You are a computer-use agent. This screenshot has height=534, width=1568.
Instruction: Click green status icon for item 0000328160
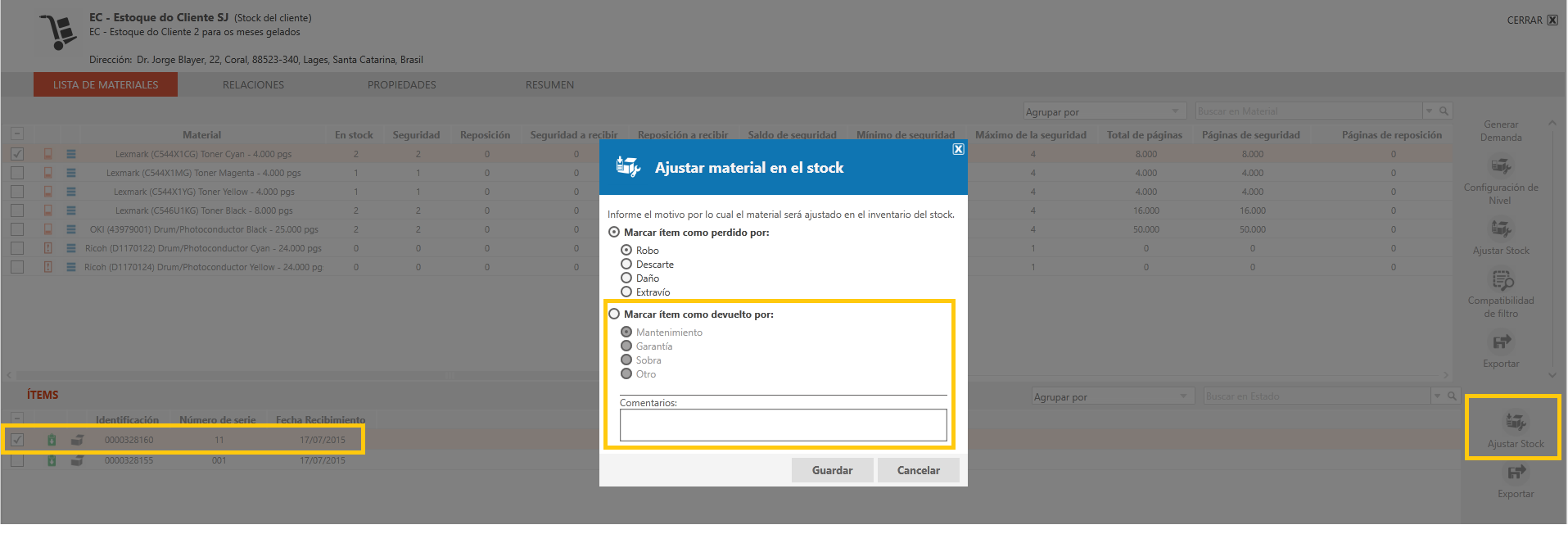pyautogui.click(x=52, y=440)
